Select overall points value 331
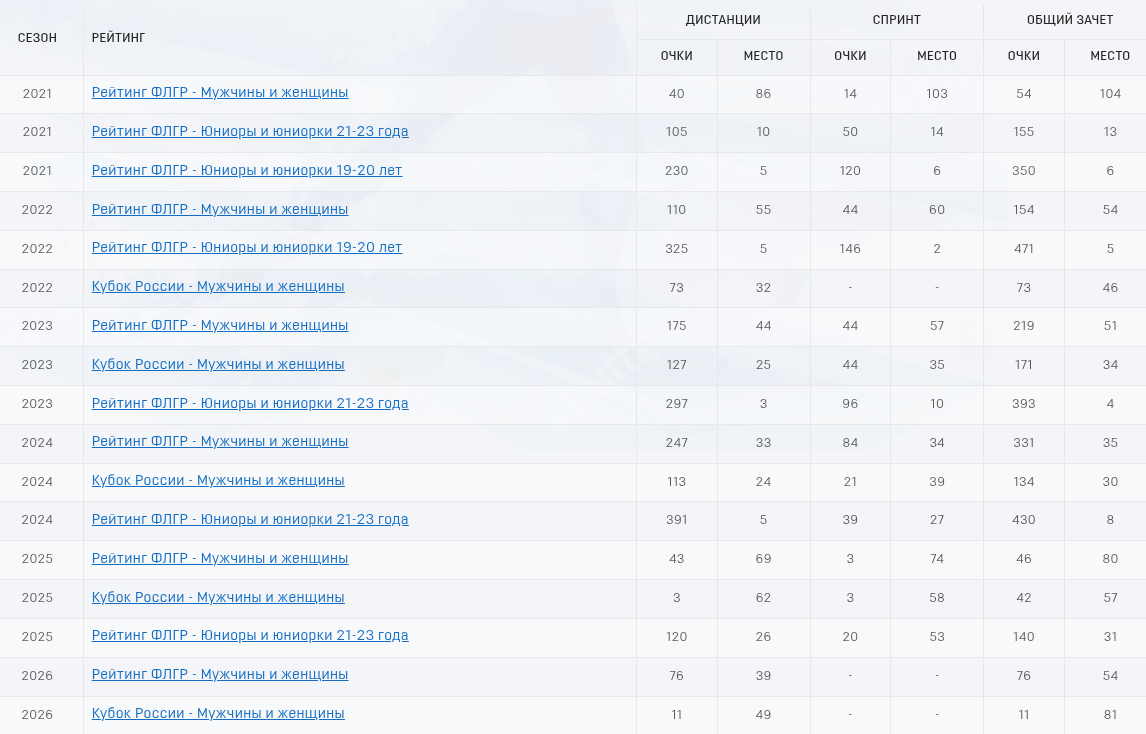 tap(1023, 442)
